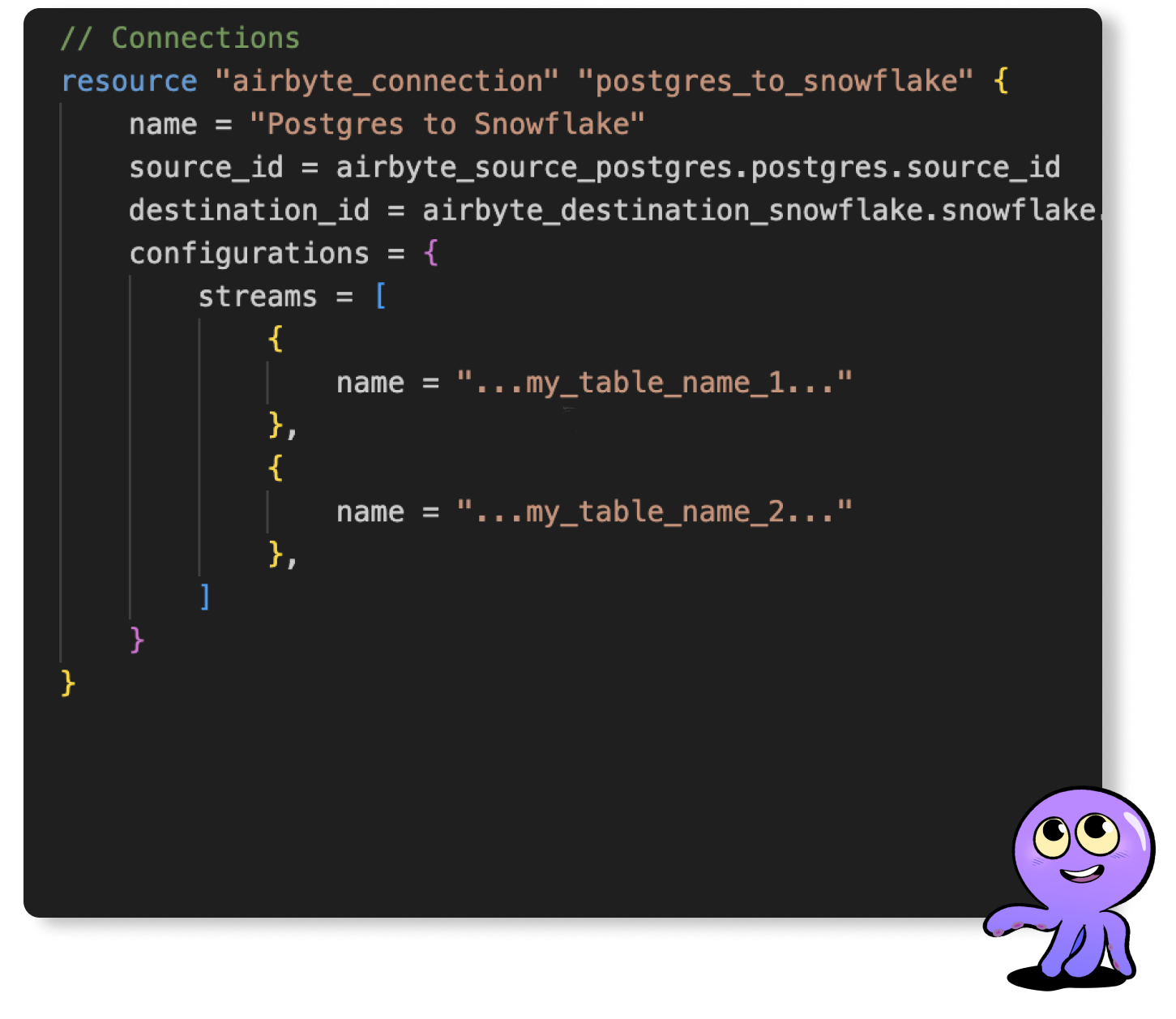The height and width of the screenshot is (1019, 1176).
Task: Click the "airbyte_connection" string
Action: pyautogui.click(x=387, y=81)
